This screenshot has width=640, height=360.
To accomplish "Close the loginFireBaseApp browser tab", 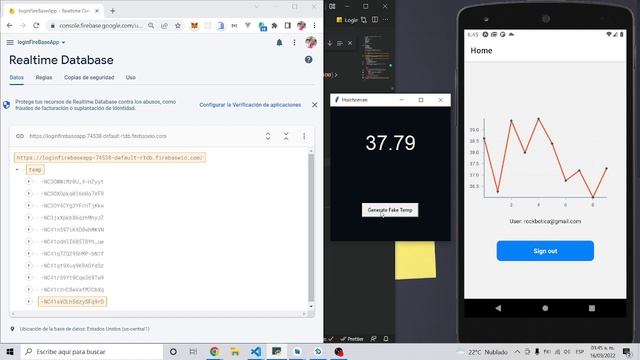I will 97,11.
